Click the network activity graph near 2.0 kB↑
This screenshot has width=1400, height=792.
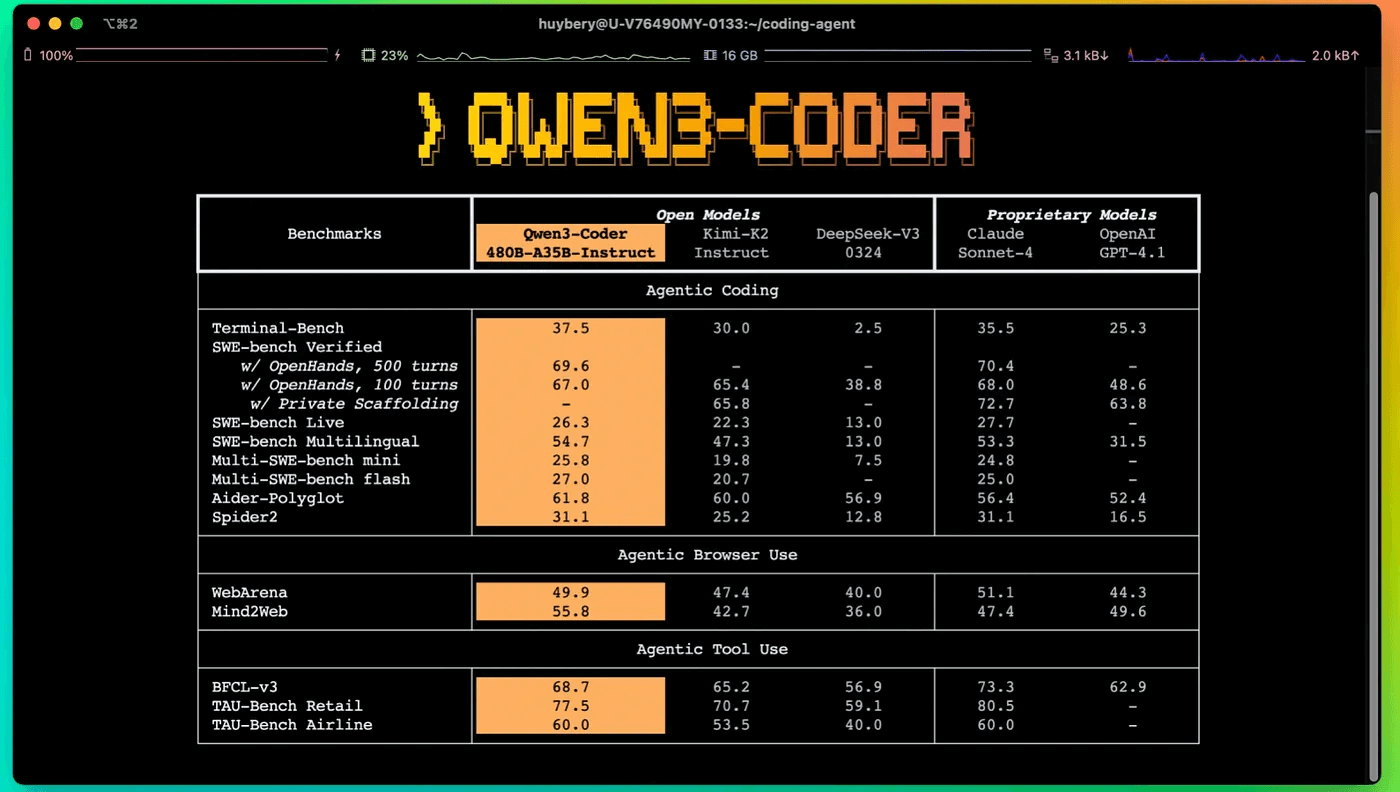(1217, 56)
